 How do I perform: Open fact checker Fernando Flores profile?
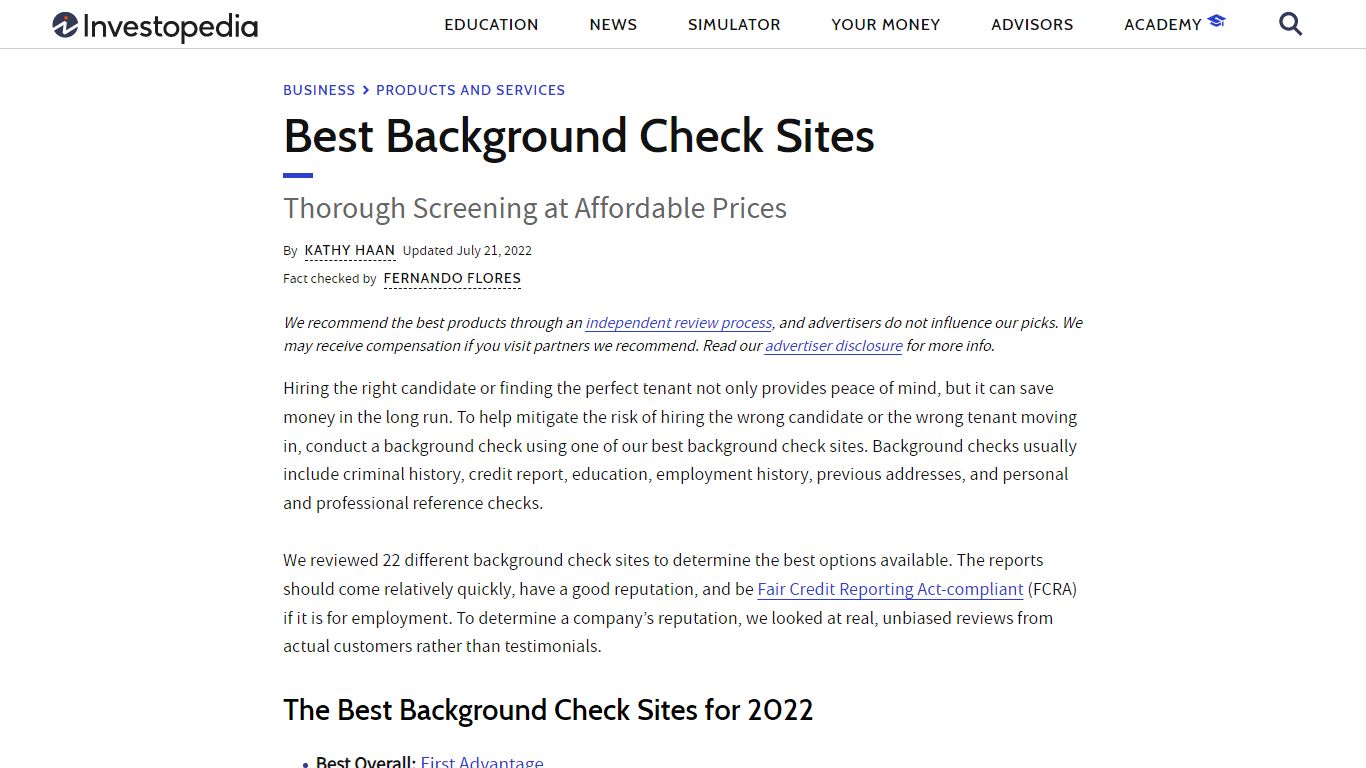click(452, 279)
